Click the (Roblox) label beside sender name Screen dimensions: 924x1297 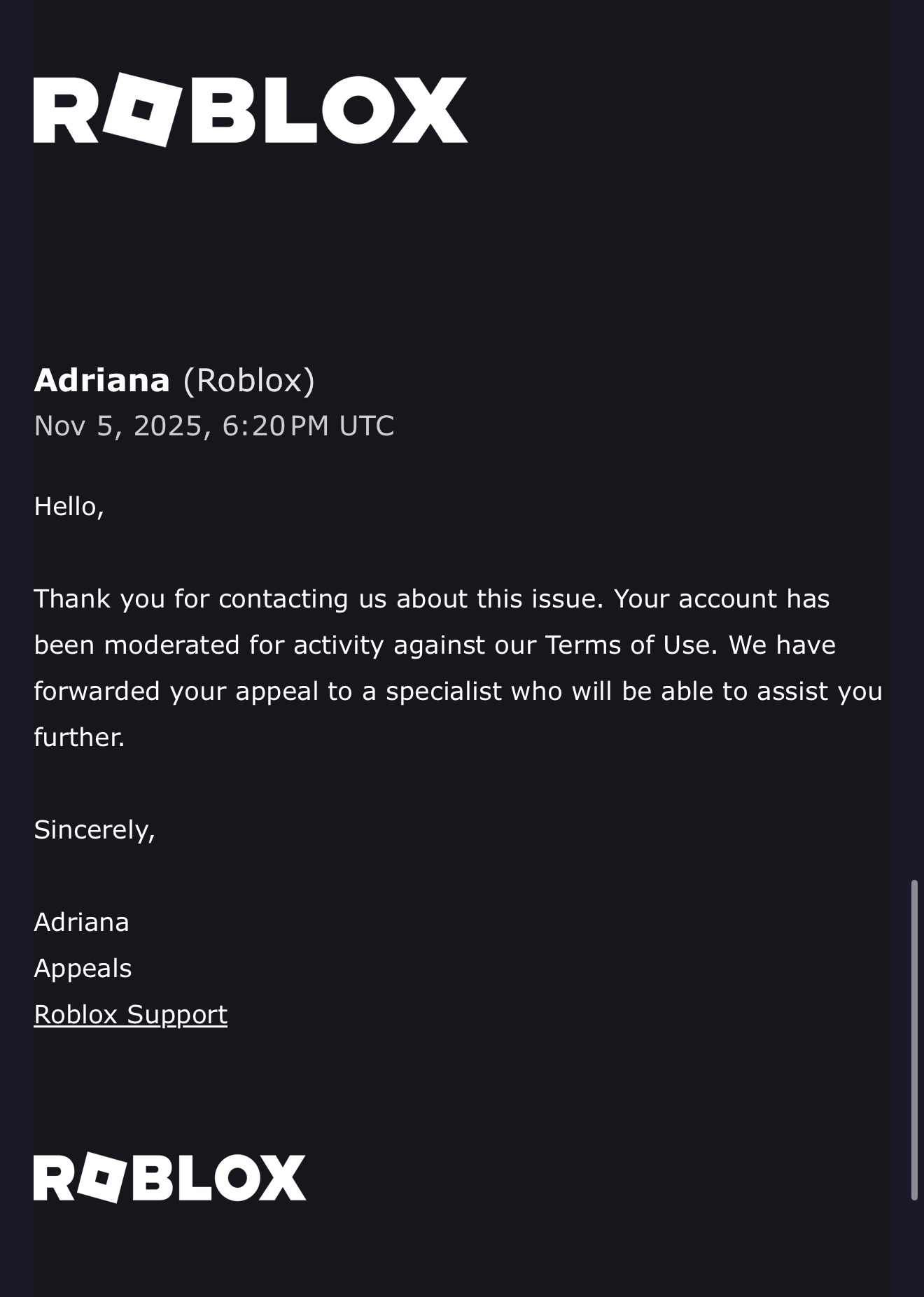click(248, 380)
